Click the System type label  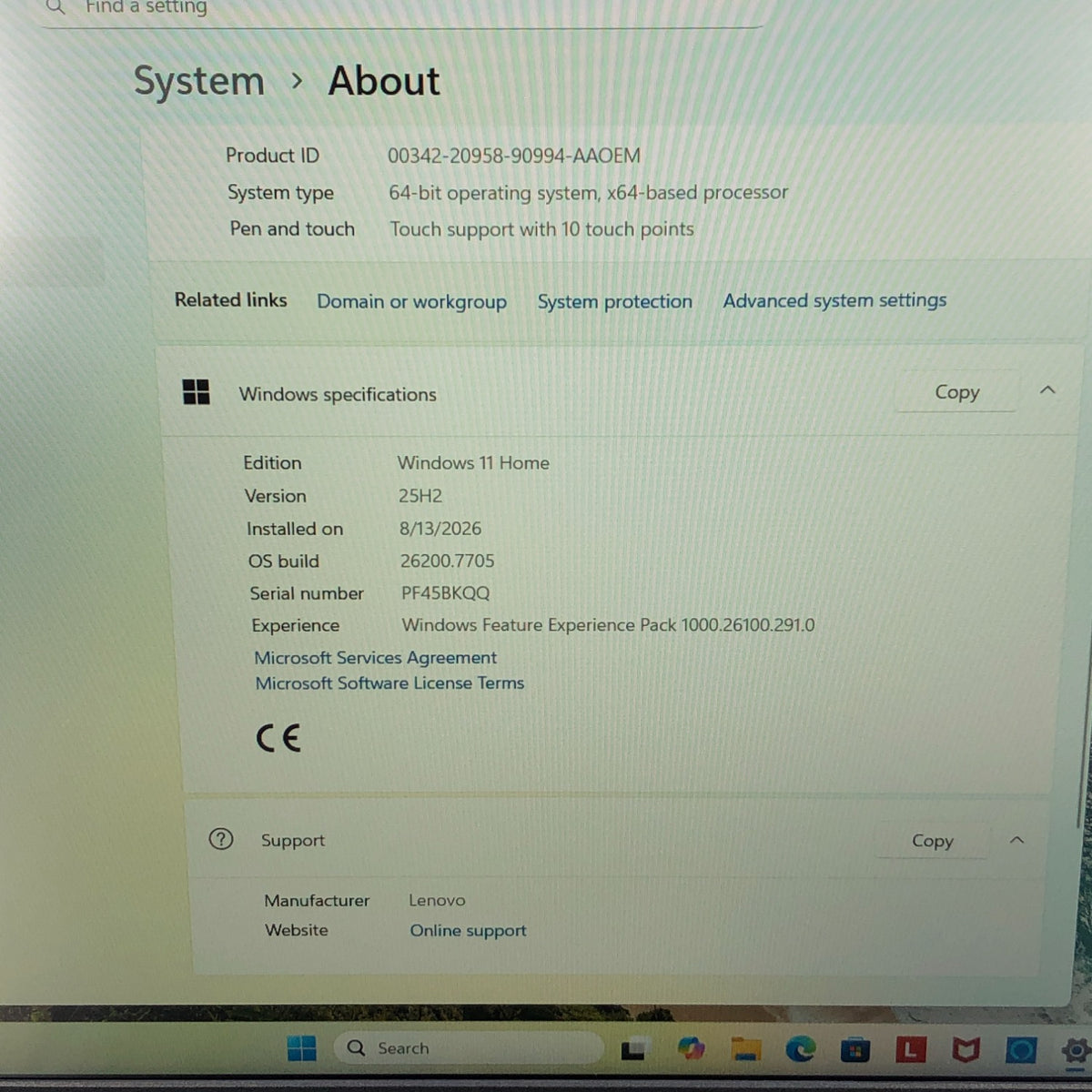tap(280, 193)
